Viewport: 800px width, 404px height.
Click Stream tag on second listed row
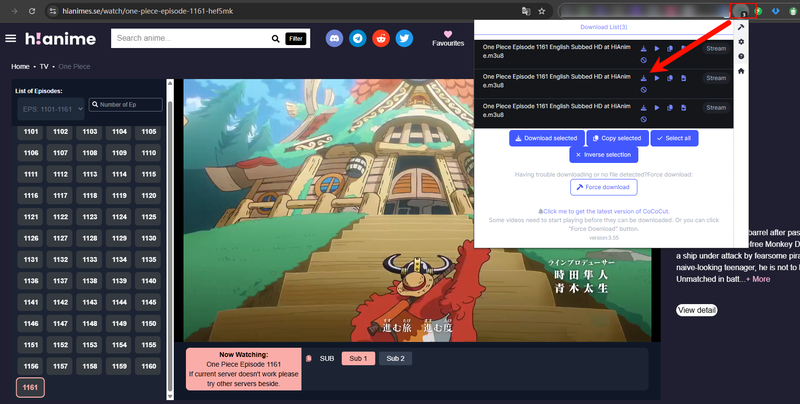[x=716, y=78]
